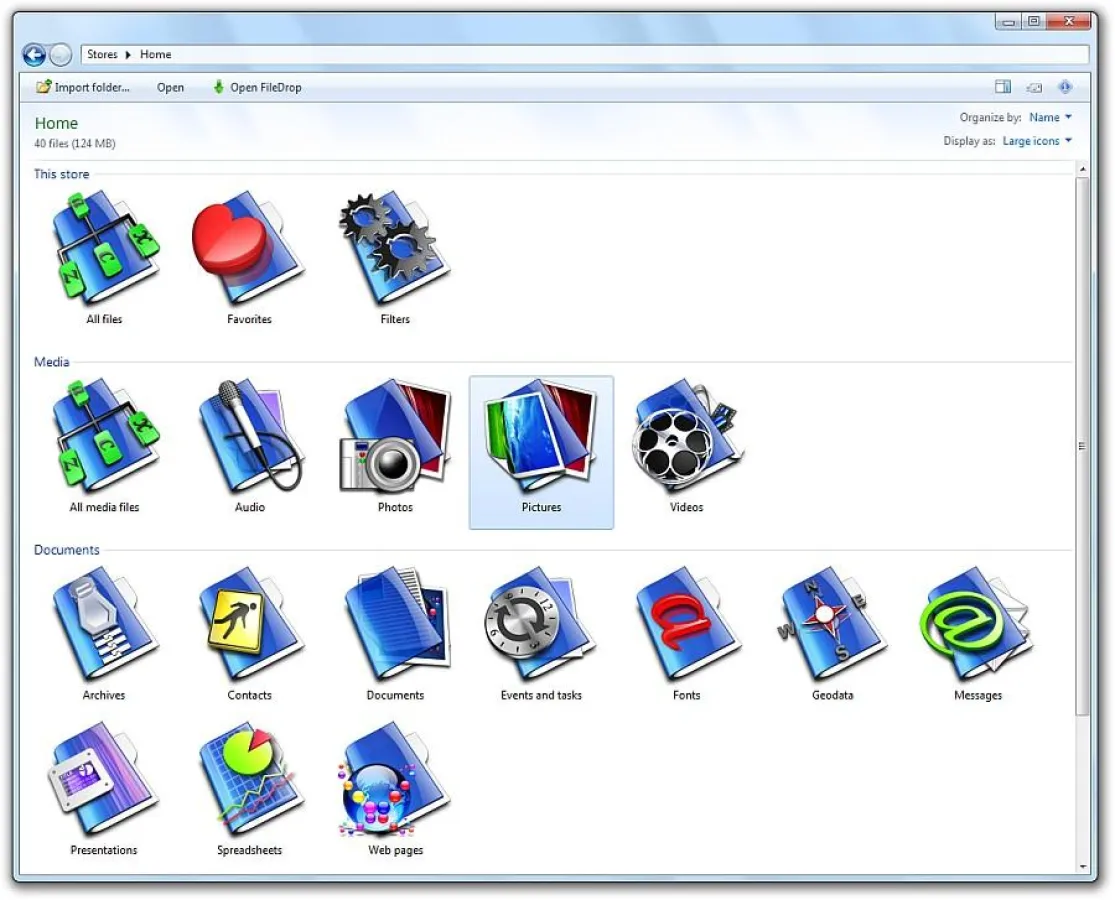Click the blue info icon in toolbar
This screenshot has width=1115, height=900.
click(x=1065, y=87)
